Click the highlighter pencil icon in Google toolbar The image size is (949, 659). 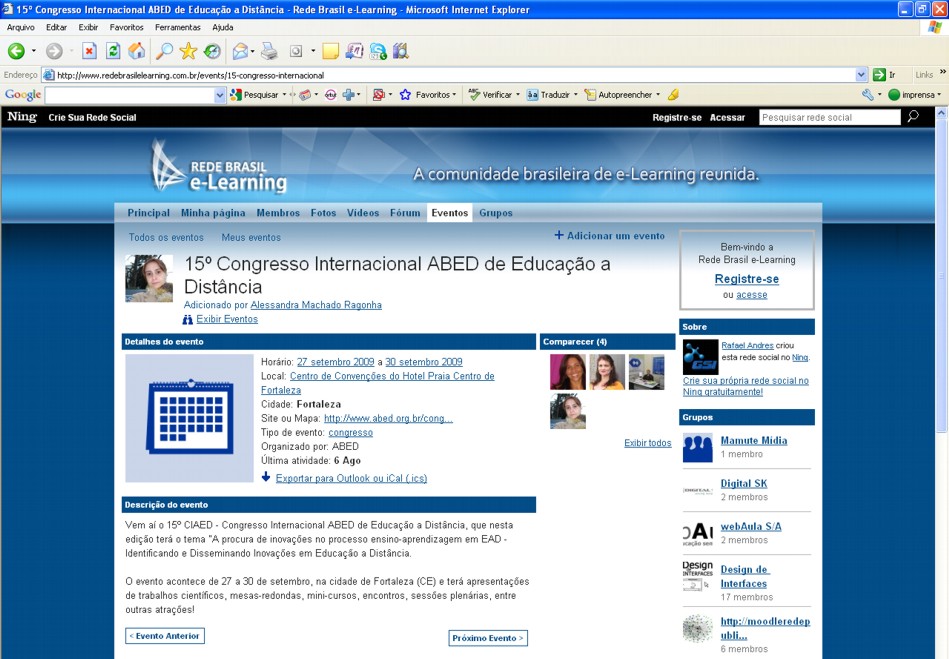[x=673, y=95]
